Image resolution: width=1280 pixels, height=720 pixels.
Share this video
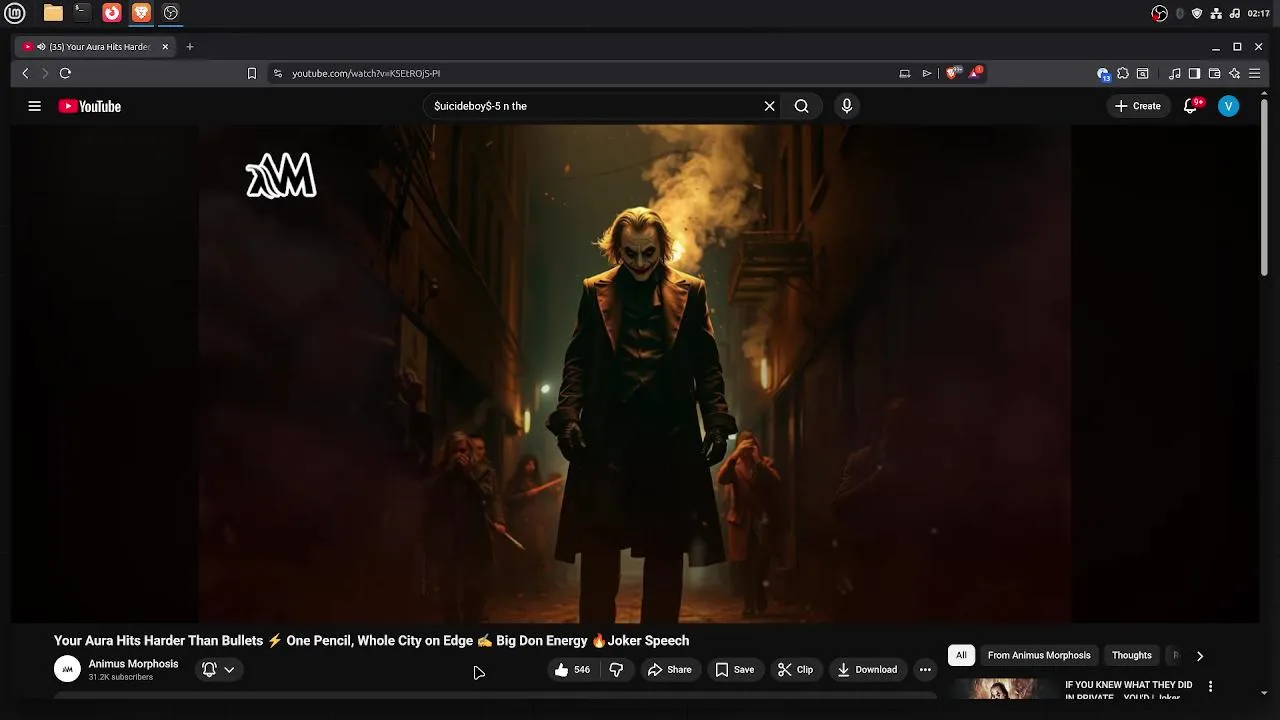pos(669,670)
